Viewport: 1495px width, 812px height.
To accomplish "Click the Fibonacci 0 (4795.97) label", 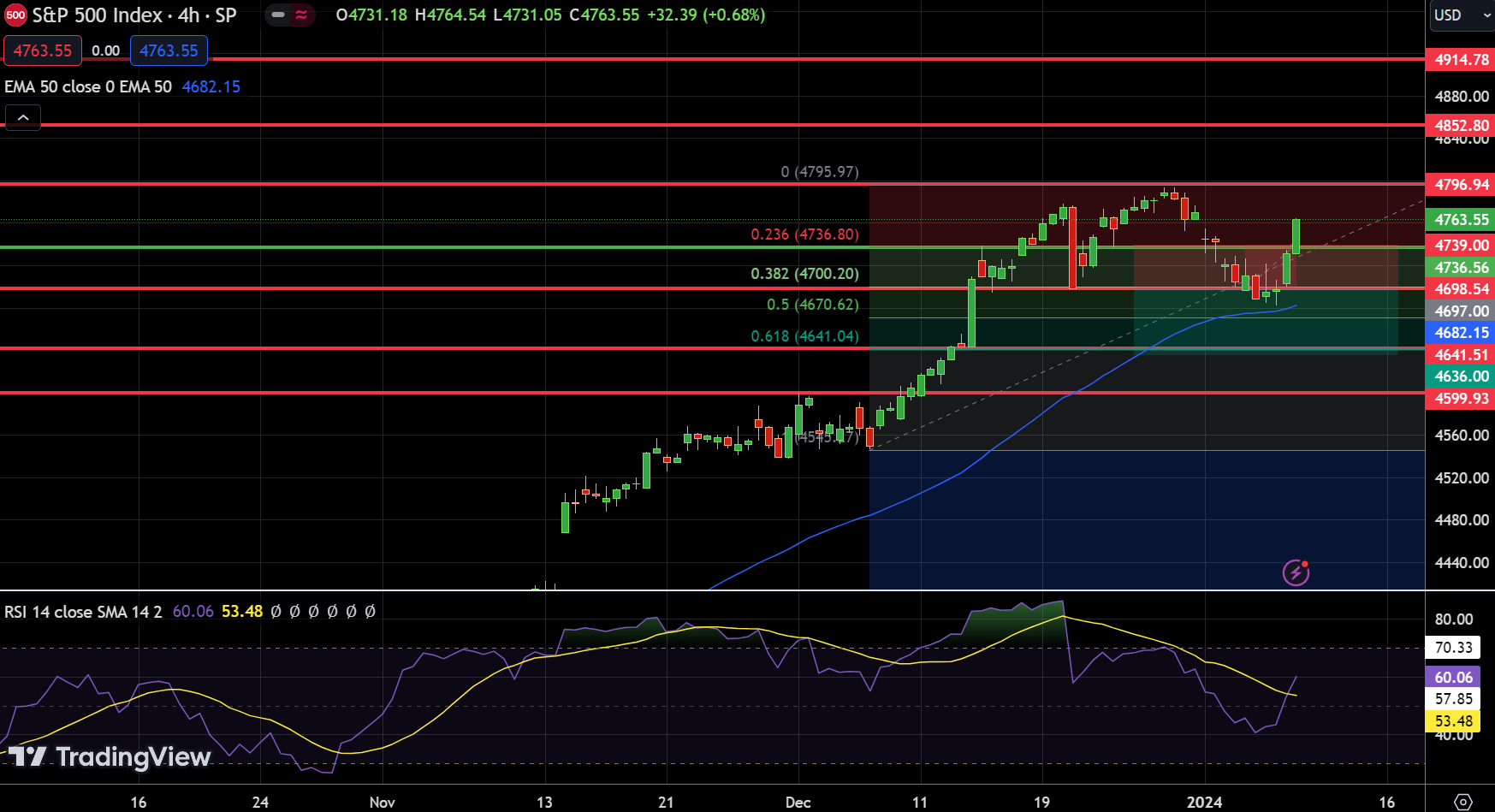I will [x=819, y=172].
